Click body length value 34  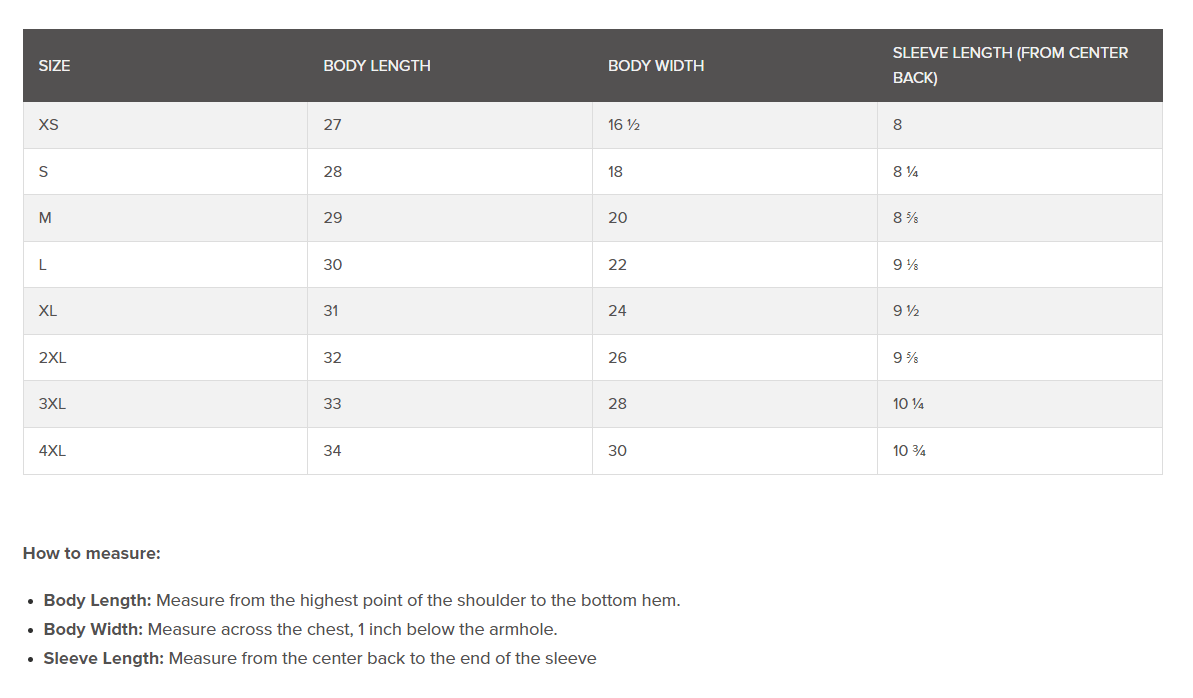[333, 451]
